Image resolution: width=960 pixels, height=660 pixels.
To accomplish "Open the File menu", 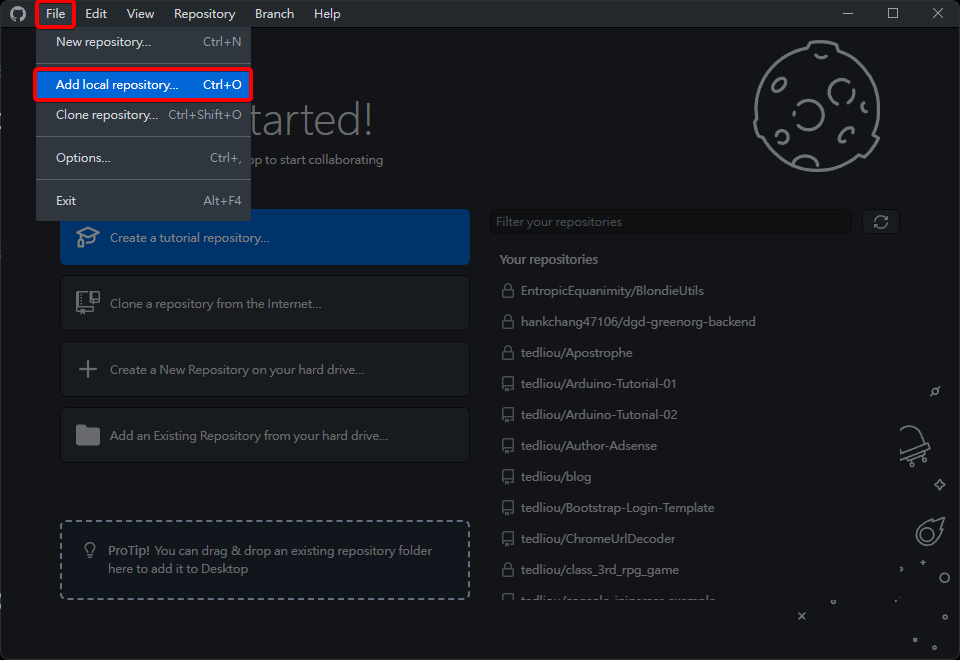I will click(x=55, y=13).
